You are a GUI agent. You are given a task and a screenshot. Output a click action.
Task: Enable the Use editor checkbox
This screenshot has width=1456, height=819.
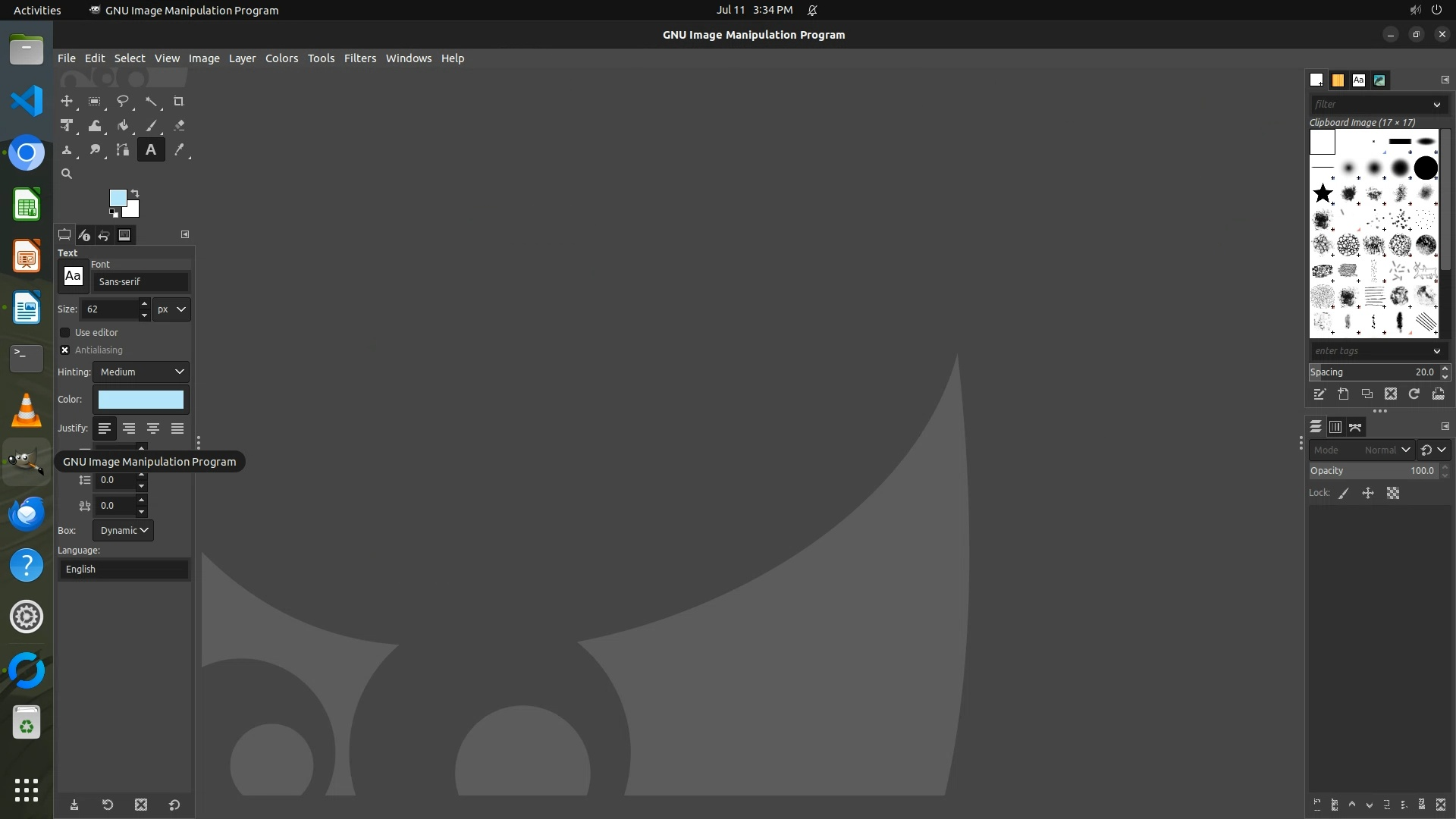[65, 333]
